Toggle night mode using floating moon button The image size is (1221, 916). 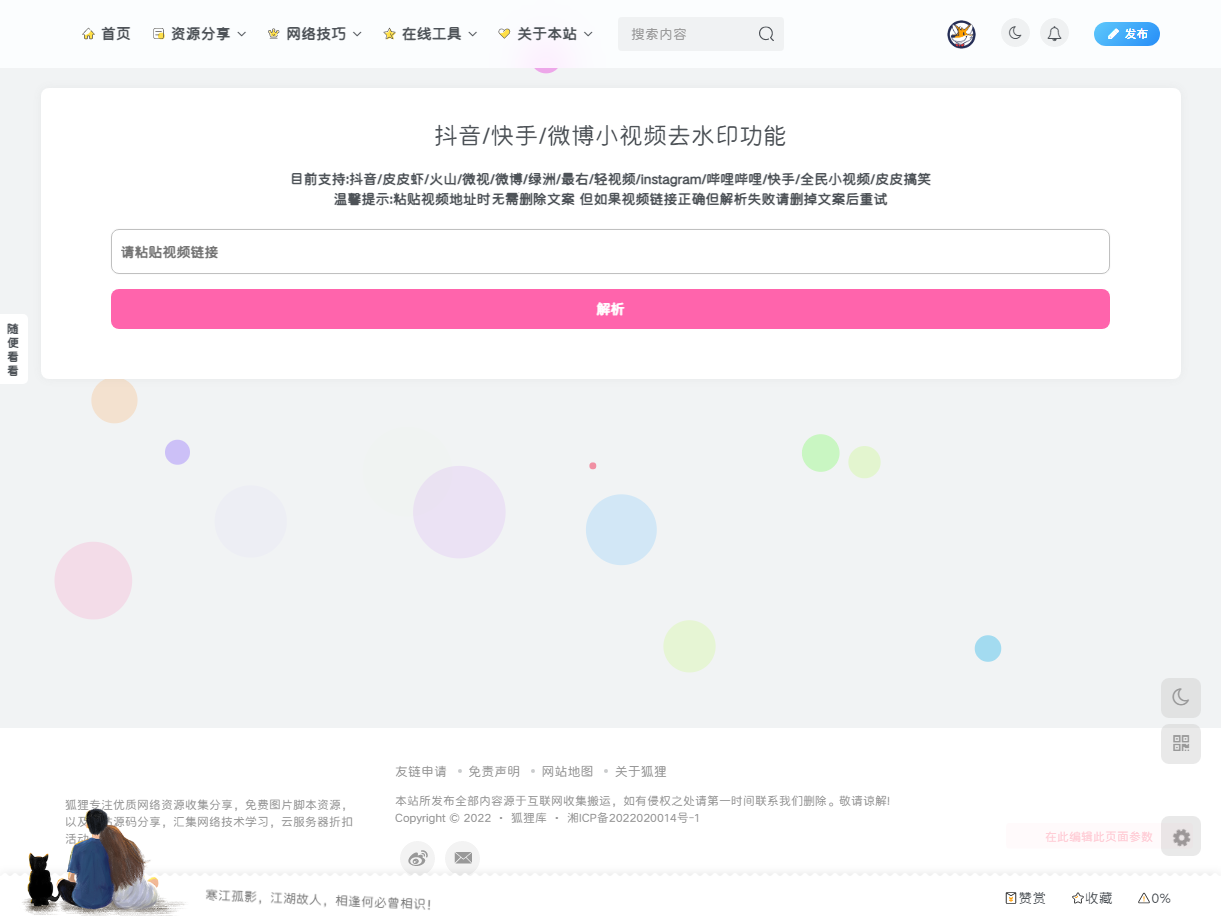click(x=1180, y=697)
